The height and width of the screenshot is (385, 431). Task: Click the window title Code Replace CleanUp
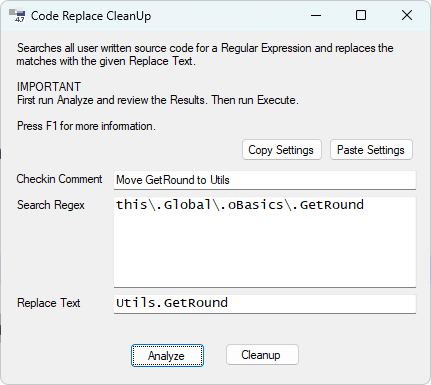[x=91, y=16]
